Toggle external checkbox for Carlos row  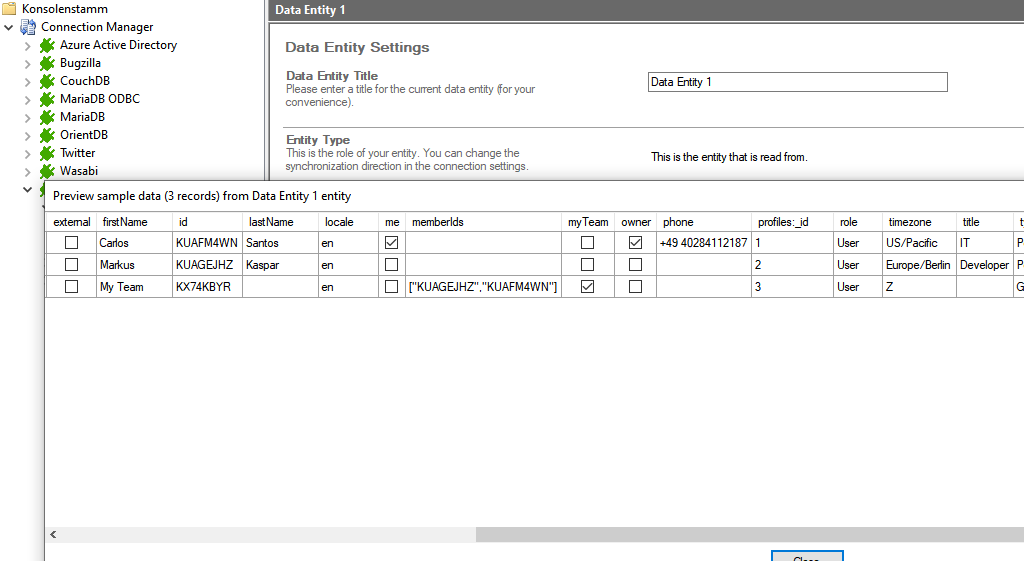[72, 243]
